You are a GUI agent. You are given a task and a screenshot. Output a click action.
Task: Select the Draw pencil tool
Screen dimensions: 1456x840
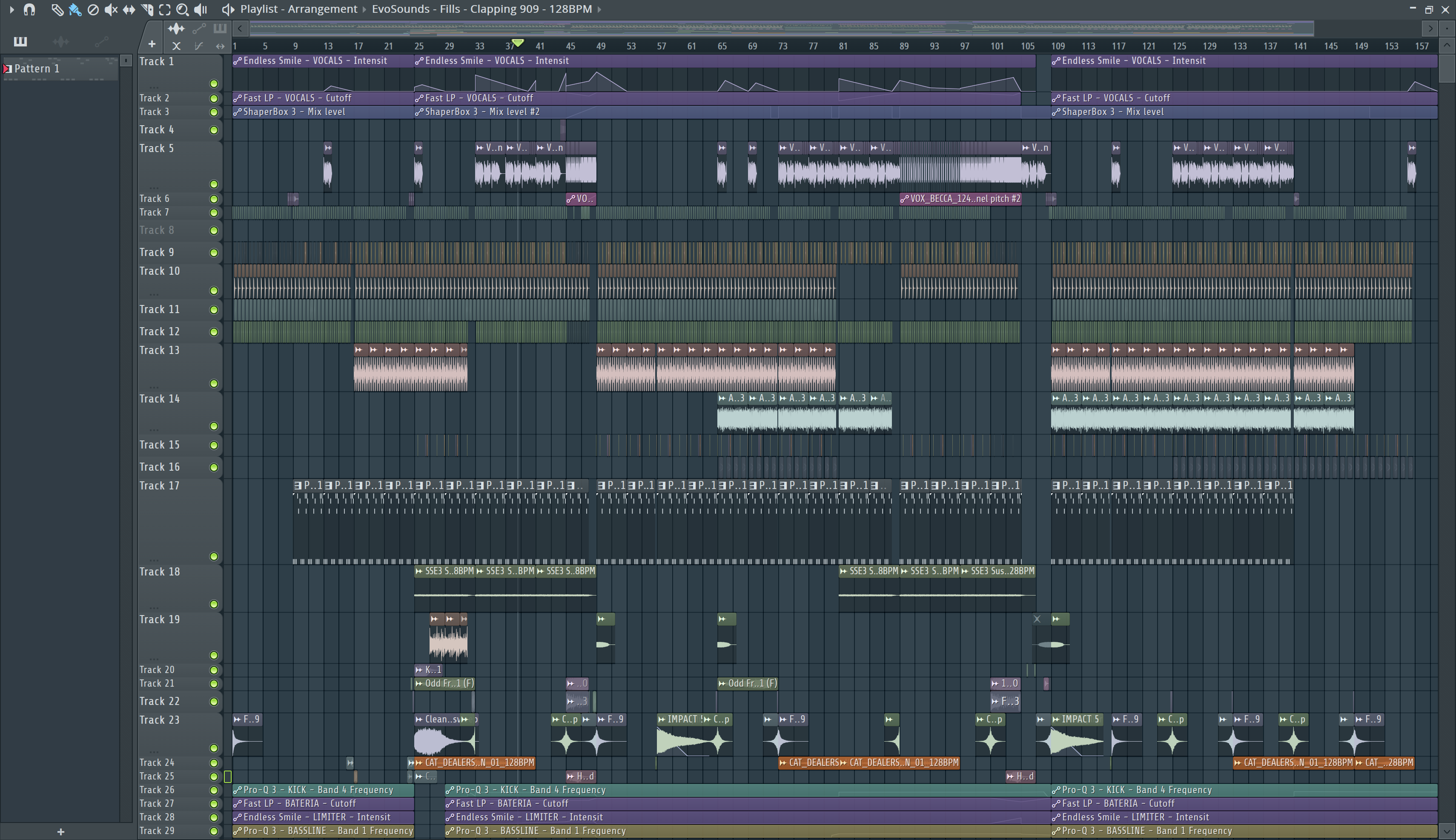pos(57,9)
